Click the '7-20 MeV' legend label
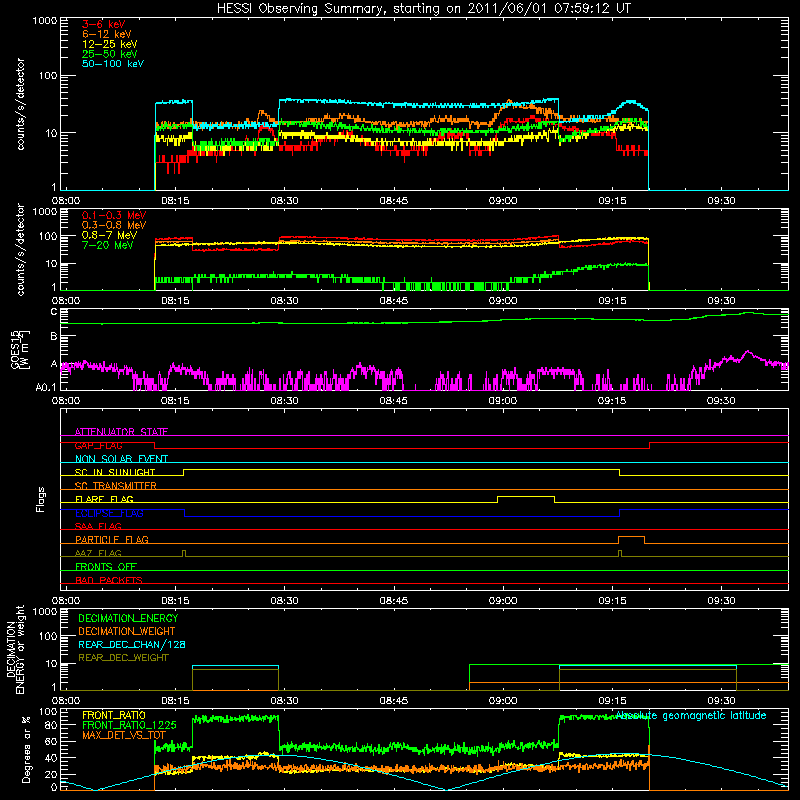 [x=108, y=245]
